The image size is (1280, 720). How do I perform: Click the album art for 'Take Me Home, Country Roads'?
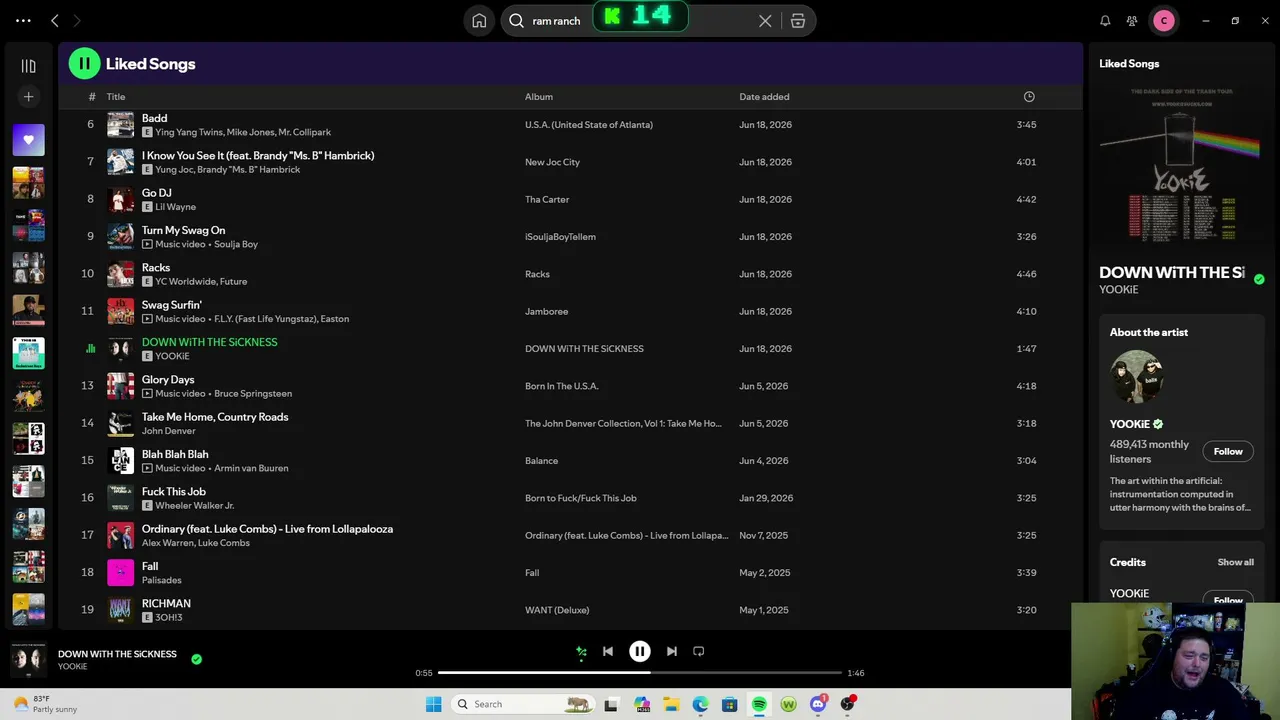coord(120,423)
